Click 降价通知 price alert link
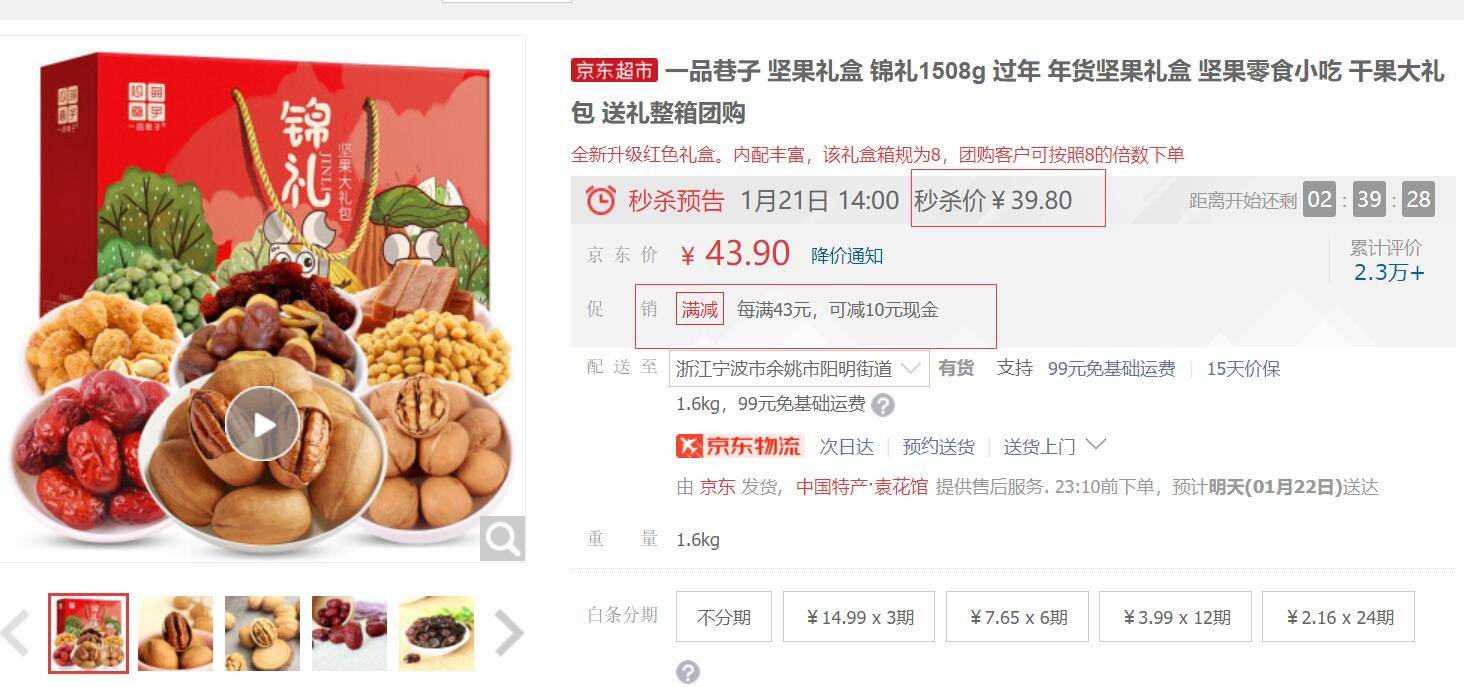Screen dimensions: 1464x687 [847, 256]
